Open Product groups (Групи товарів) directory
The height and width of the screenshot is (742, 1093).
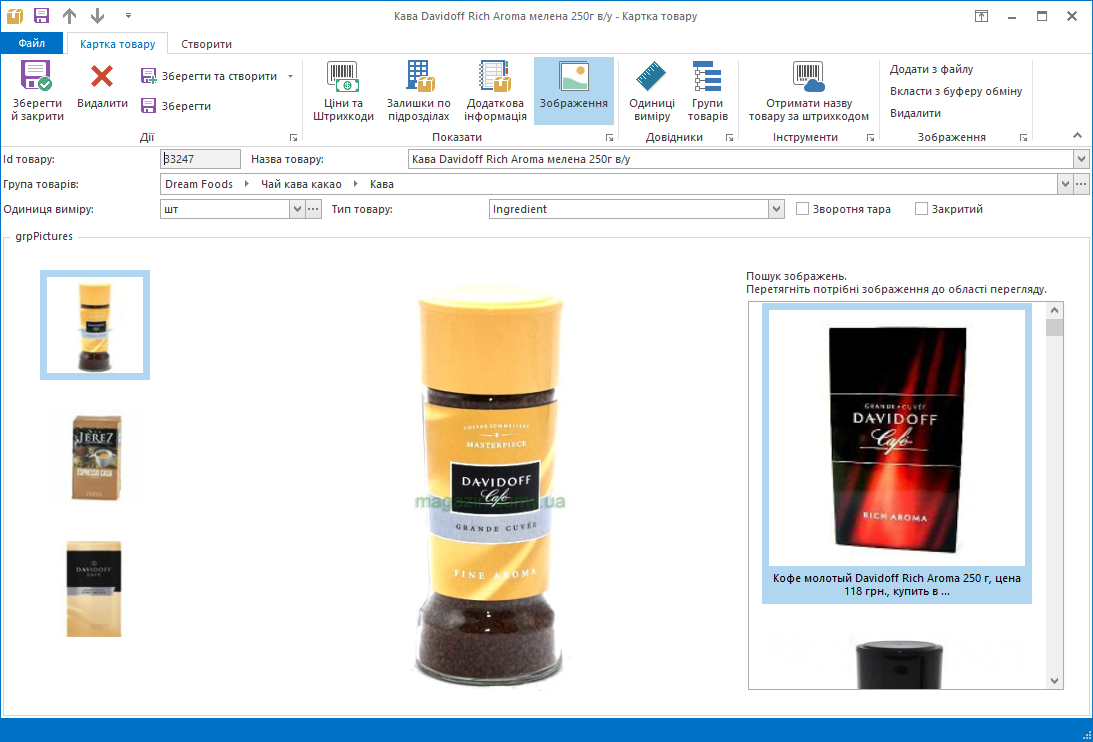708,91
